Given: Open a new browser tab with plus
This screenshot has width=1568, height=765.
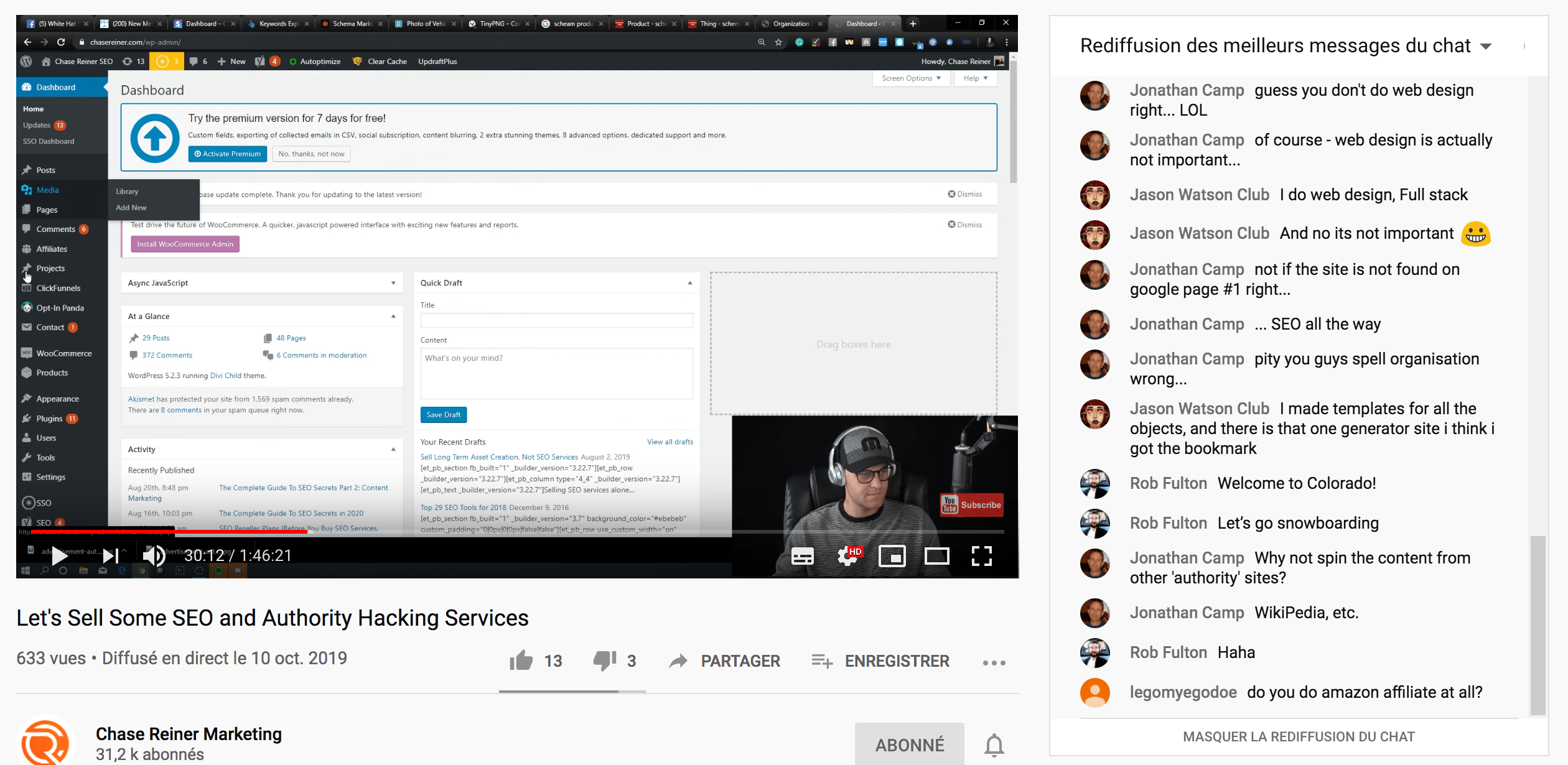Looking at the screenshot, I should click(x=913, y=24).
